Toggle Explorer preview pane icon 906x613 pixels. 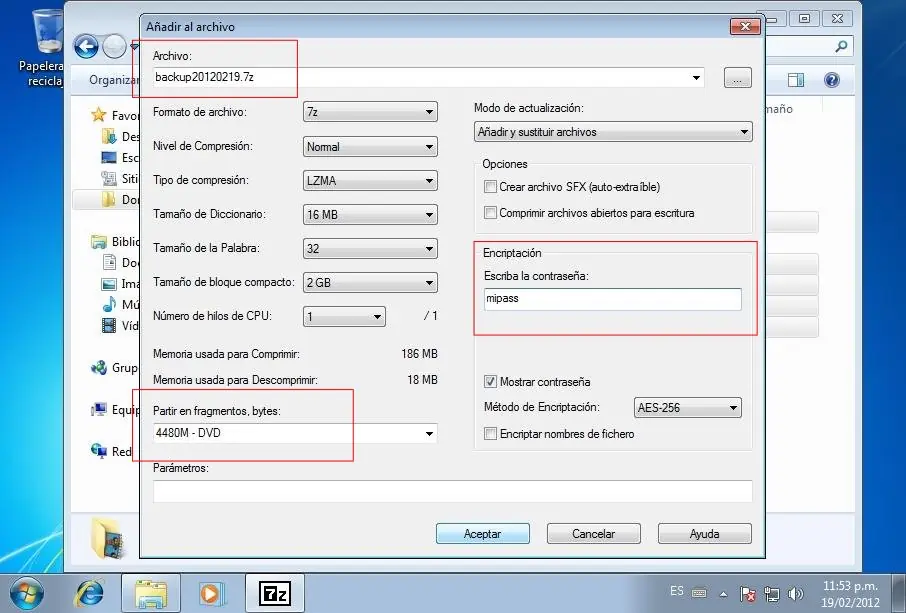click(x=796, y=80)
